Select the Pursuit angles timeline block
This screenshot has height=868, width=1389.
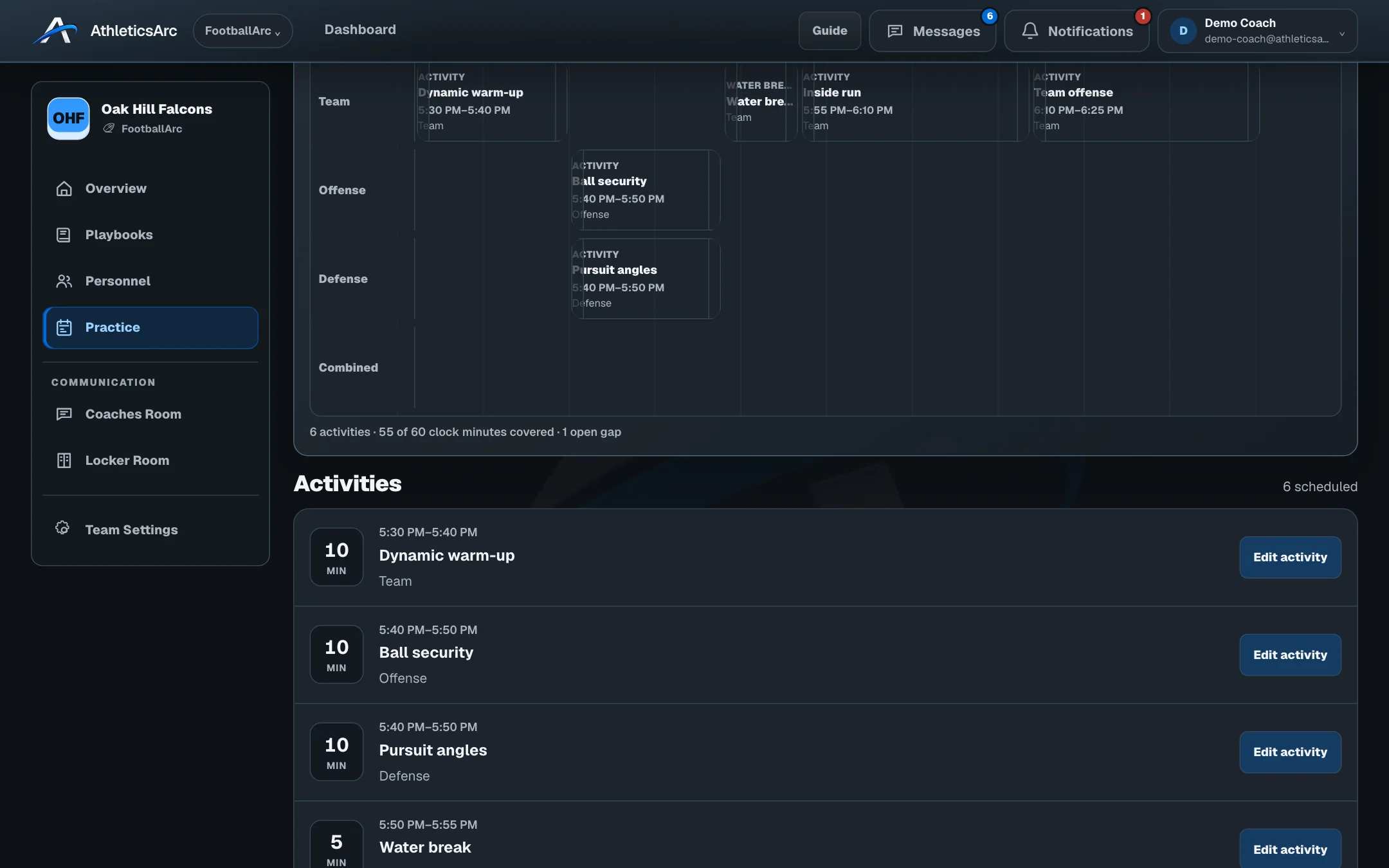[x=645, y=278]
